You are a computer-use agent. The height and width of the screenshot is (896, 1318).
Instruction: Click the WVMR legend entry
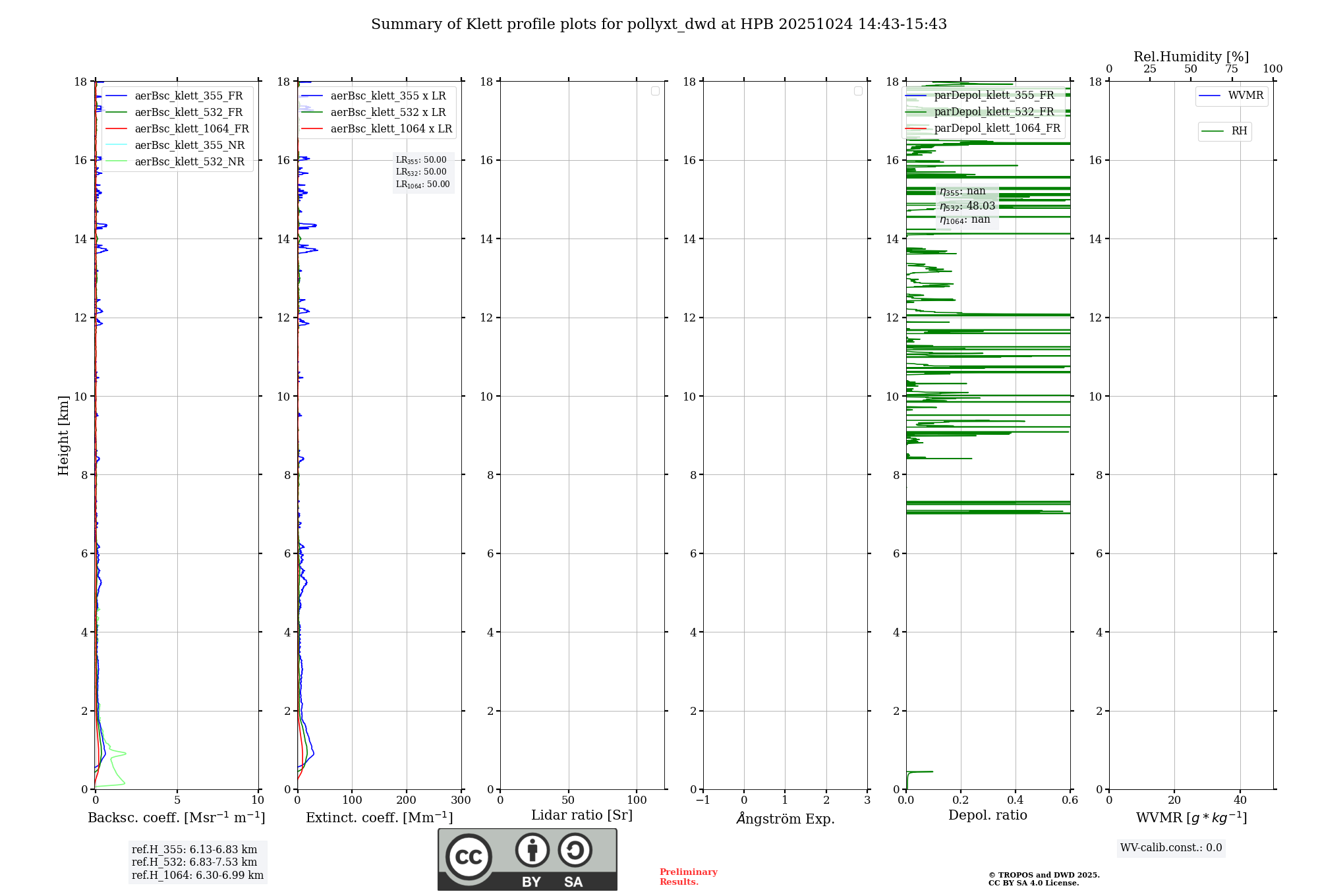click(x=1245, y=96)
